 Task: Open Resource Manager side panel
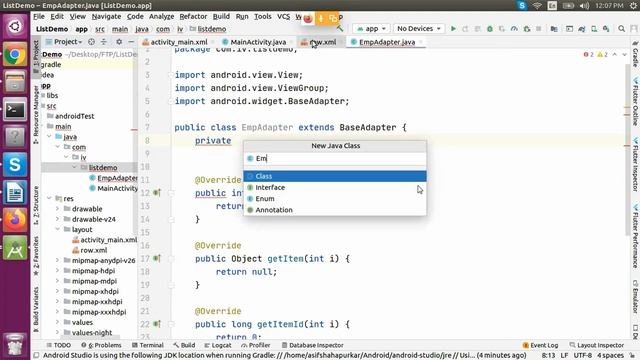(36, 114)
